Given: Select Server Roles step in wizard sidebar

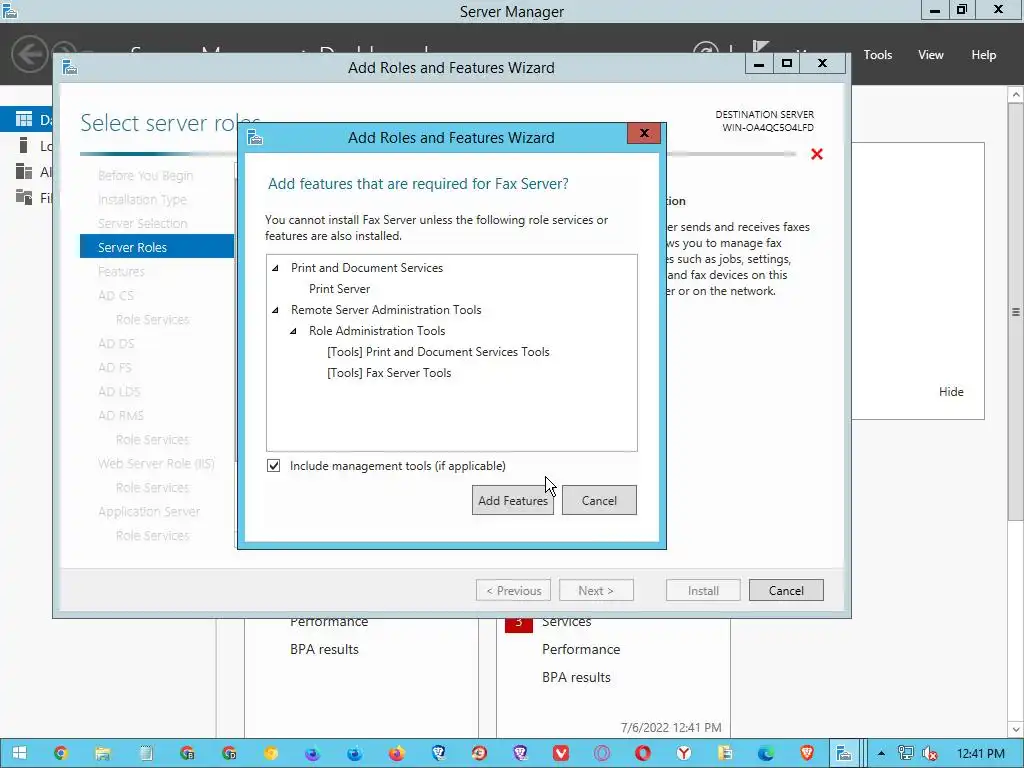Looking at the screenshot, I should (x=157, y=247).
